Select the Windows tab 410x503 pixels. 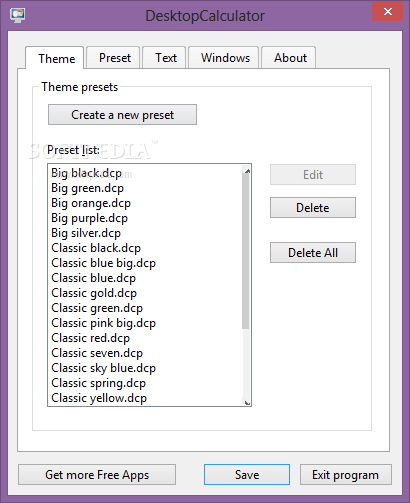(224, 58)
